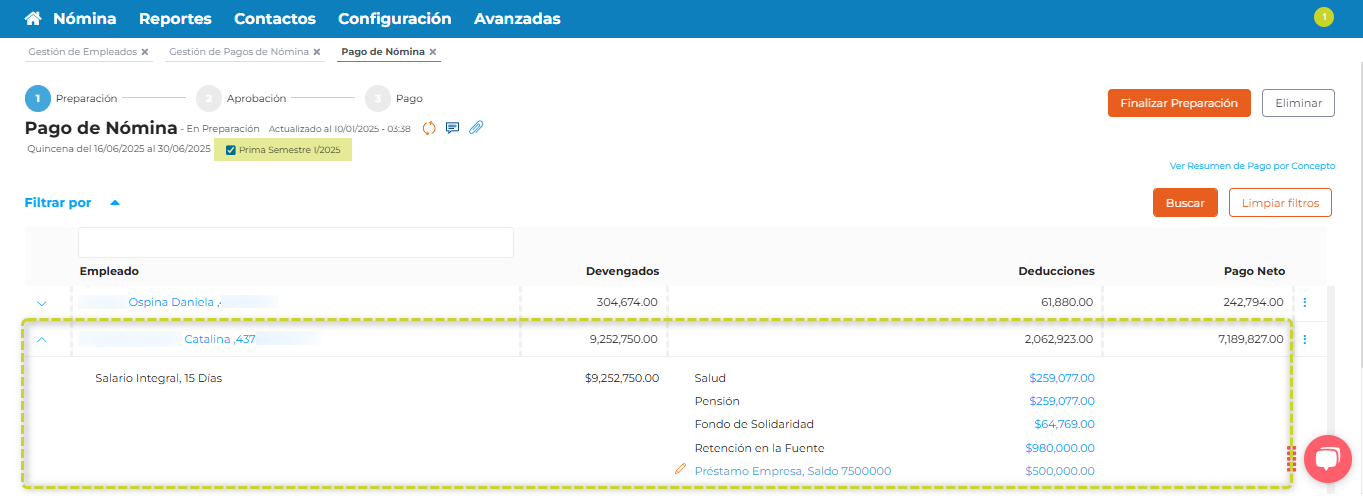Open Ver Resumen de Pago por Concepto link
This screenshot has width=1363, height=496.
click(x=1252, y=166)
